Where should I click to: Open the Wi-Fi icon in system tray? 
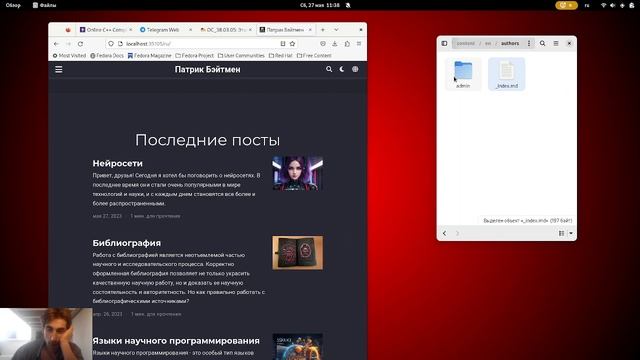coord(603,5)
